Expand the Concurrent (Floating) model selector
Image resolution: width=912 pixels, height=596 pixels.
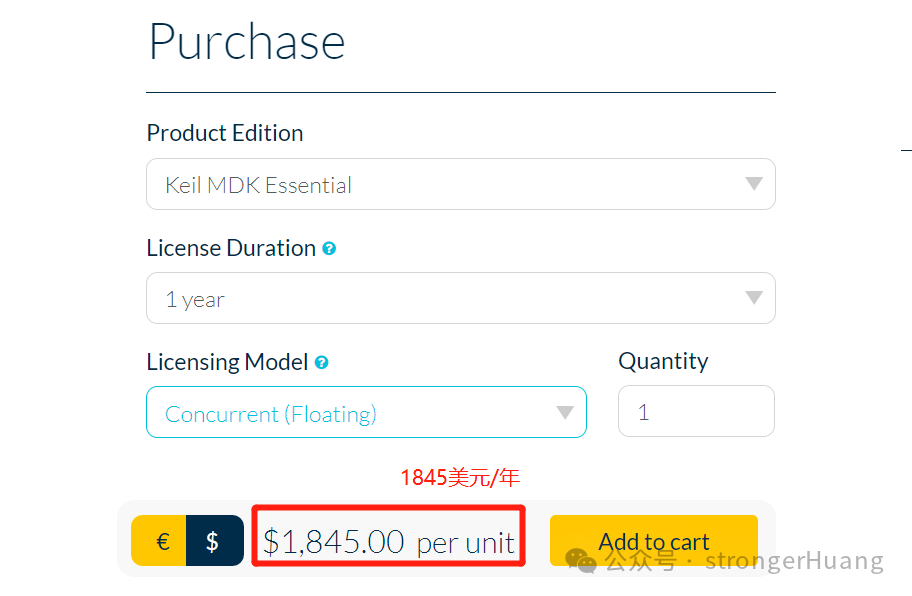pyautogui.click(x=366, y=412)
